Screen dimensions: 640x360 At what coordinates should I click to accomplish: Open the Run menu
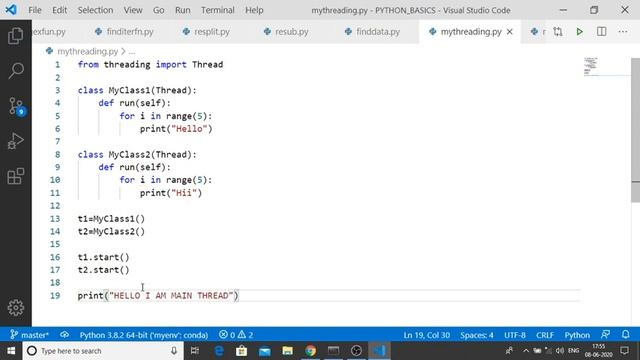[x=182, y=10]
